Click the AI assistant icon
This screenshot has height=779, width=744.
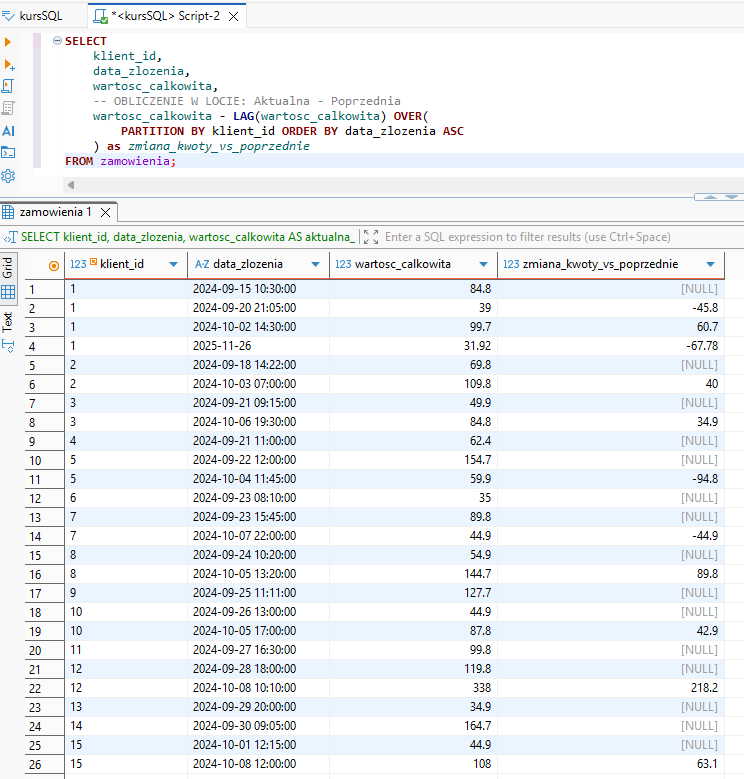click(8, 130)
